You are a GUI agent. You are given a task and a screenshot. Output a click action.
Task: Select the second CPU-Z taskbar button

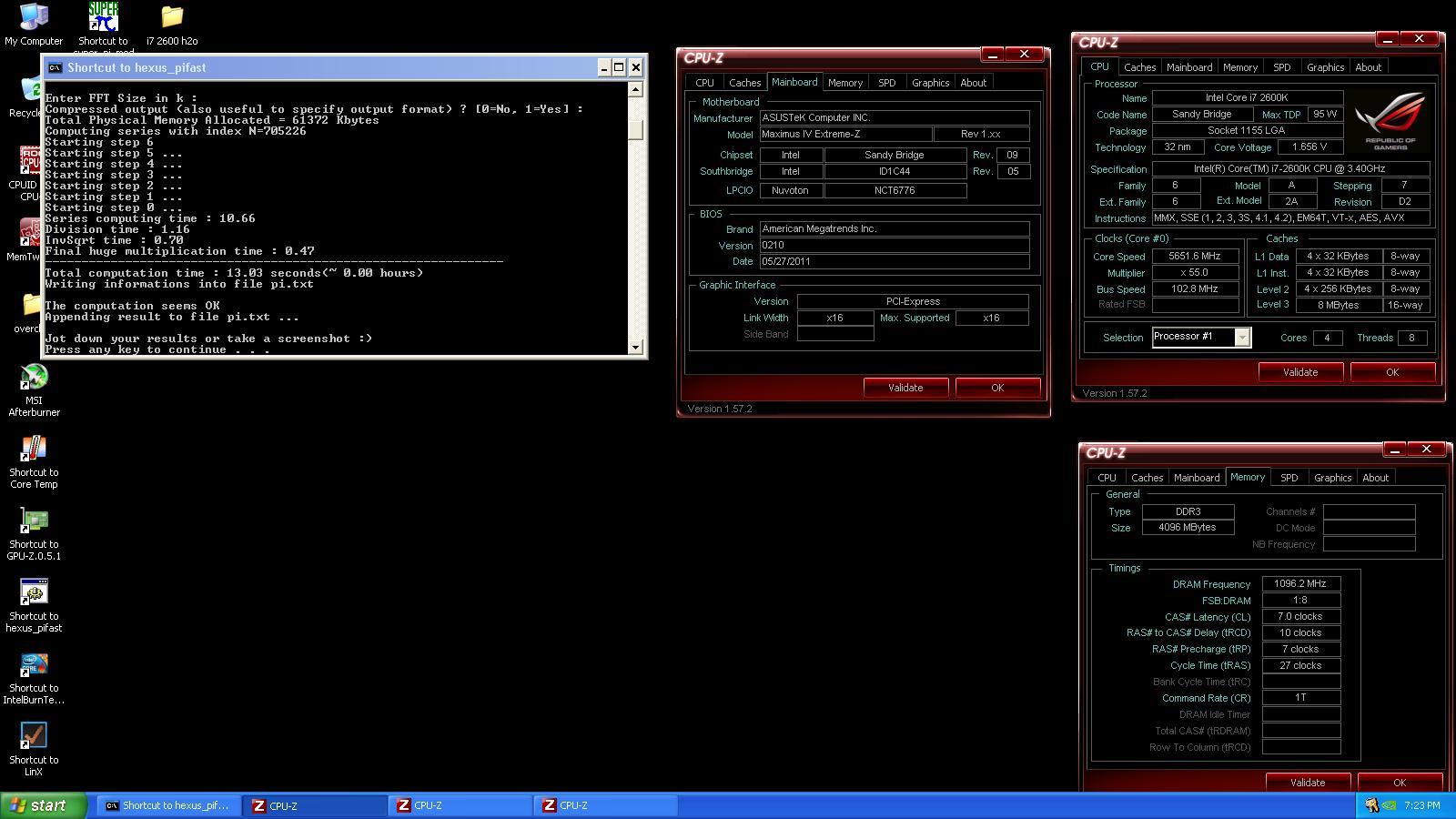(x=460, y=805)
